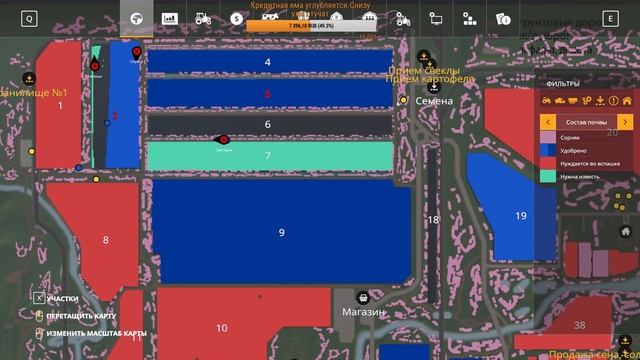
Task: Select the red vehicle marker near field 1
Action: click(x=95, y=65)
